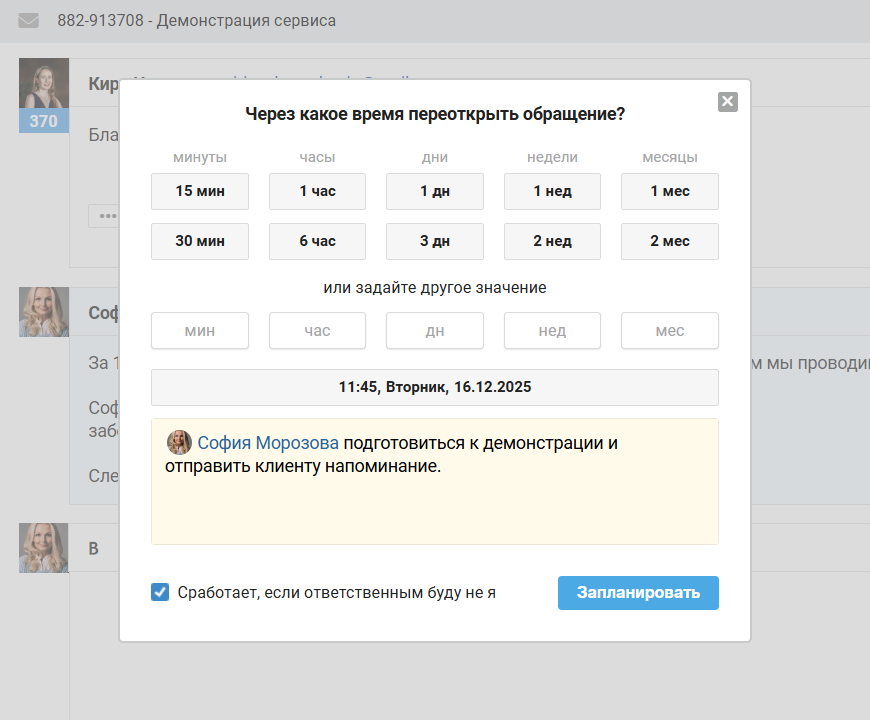Select the 1 дн preset
This screenshot has height=720, width=870.
[x=434, y=191]
